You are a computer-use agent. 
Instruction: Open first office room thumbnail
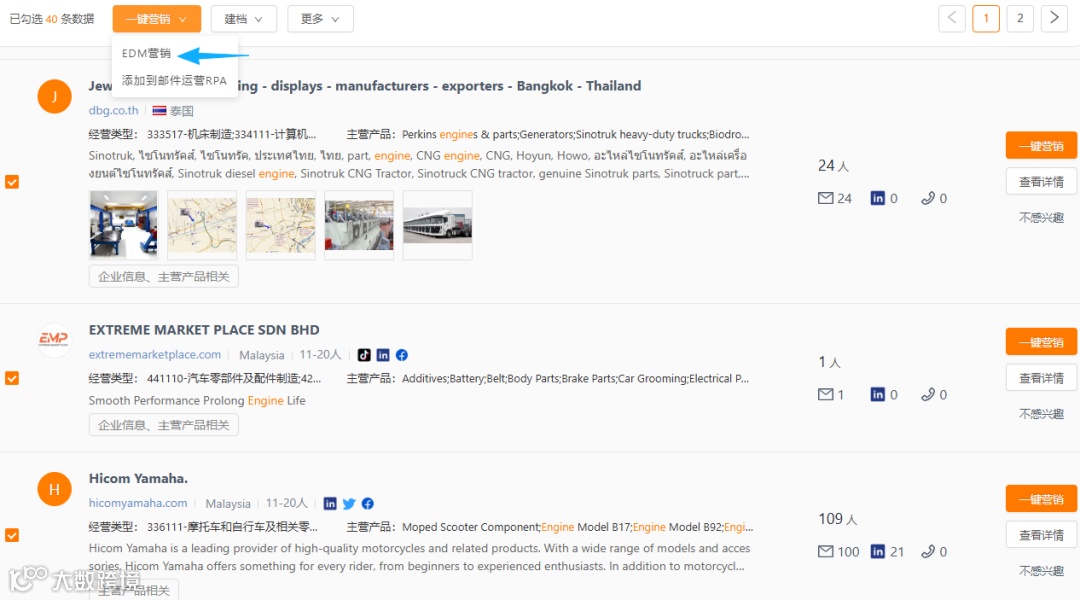point(123,225)
